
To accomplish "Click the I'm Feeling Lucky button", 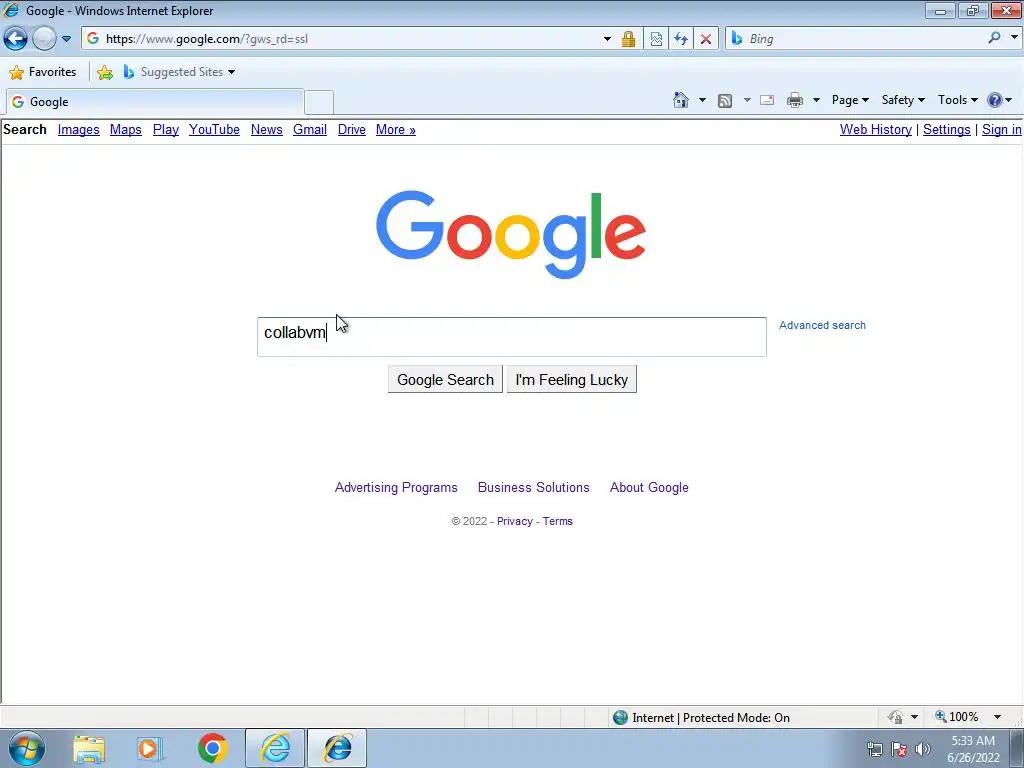I will (x=571, y=379).
